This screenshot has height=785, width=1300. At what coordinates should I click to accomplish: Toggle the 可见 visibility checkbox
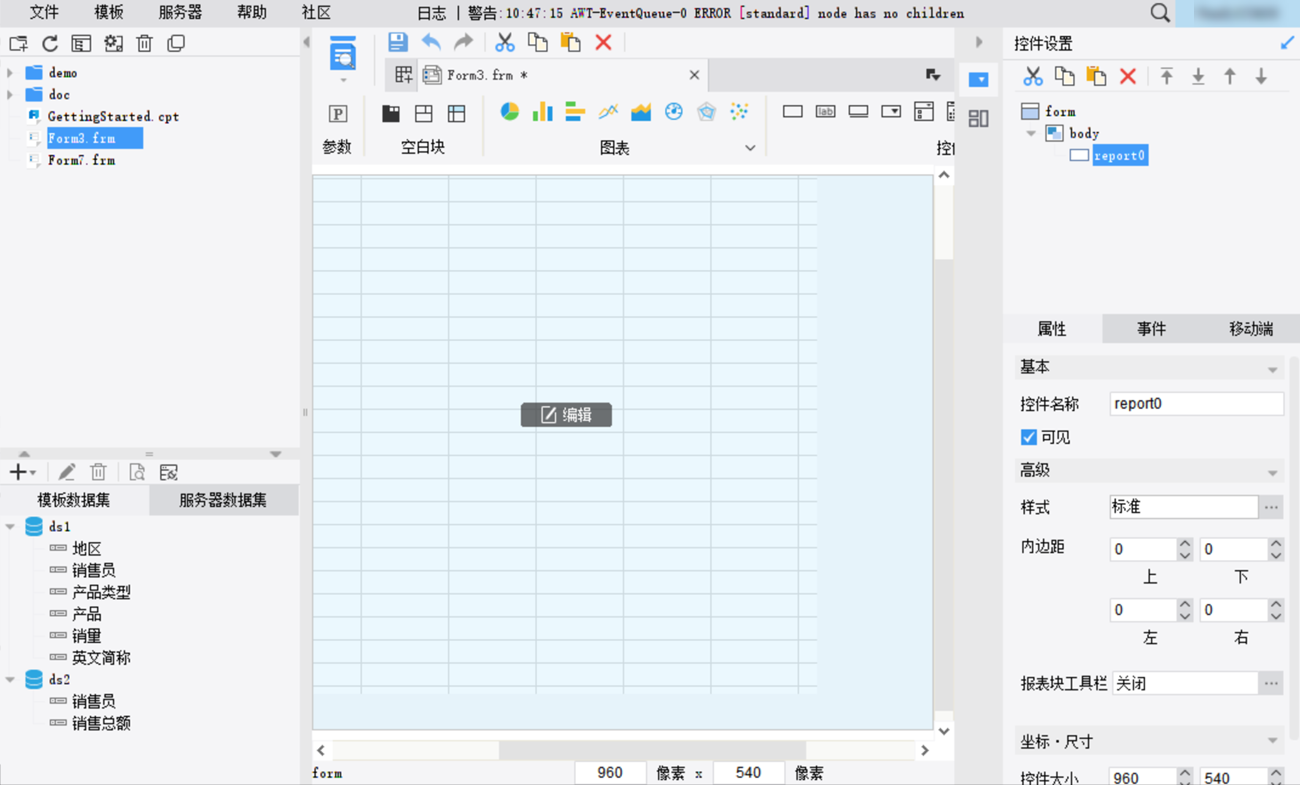point(1028,437)
